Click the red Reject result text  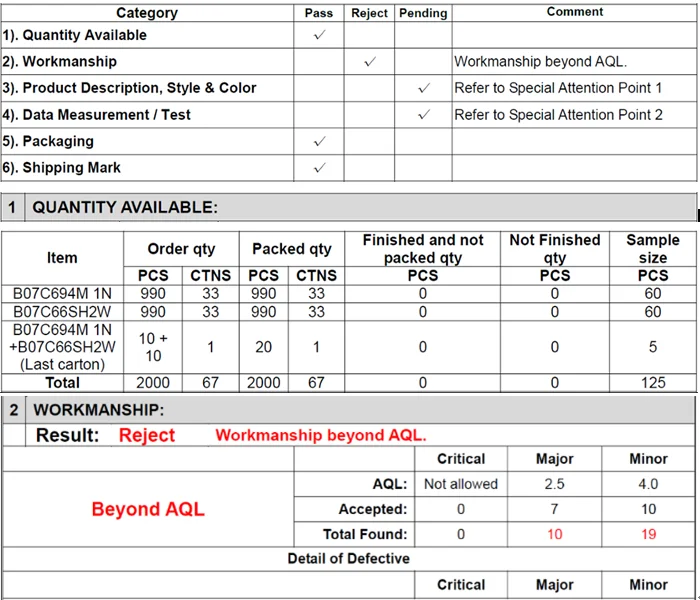147,435
